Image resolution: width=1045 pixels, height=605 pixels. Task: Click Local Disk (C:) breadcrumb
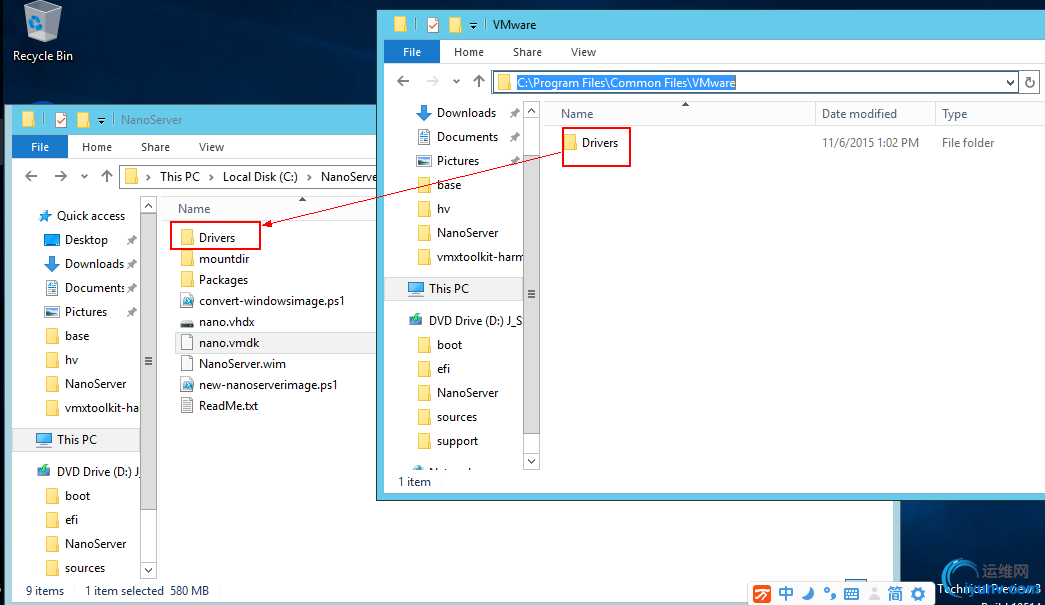pos(260,177)
